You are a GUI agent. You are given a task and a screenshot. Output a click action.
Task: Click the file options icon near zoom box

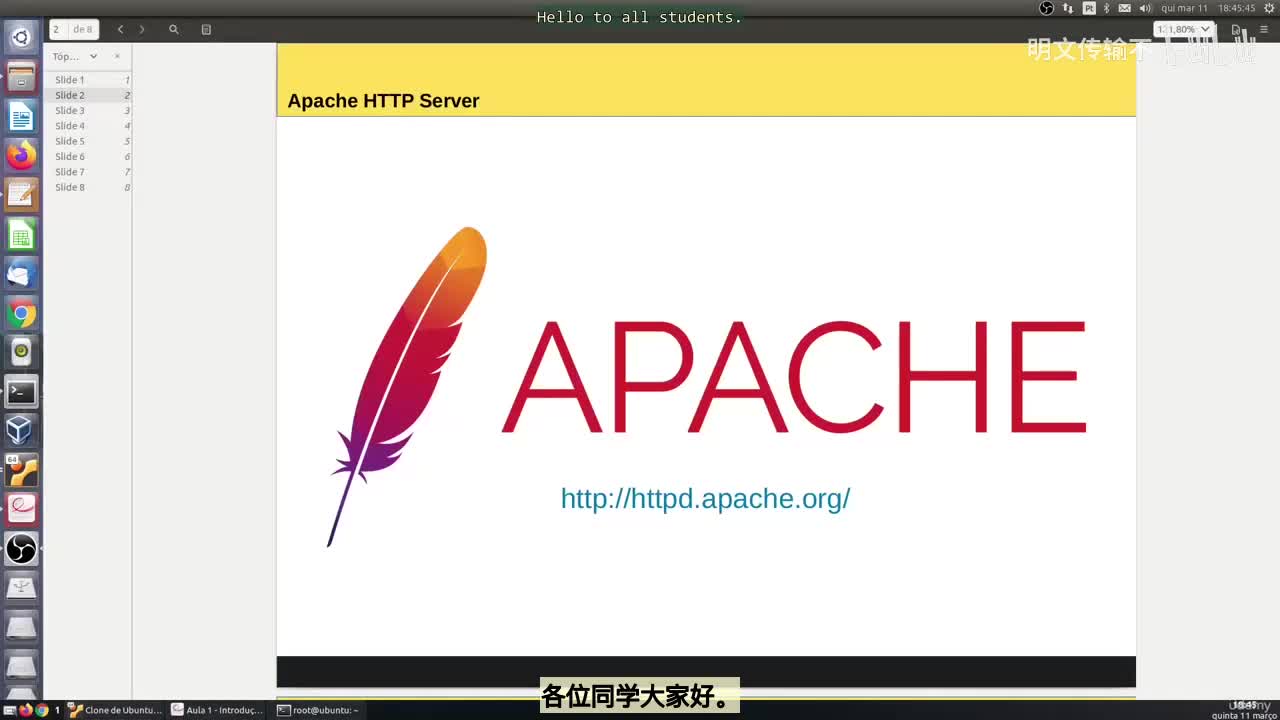(x=1237, y=30)
